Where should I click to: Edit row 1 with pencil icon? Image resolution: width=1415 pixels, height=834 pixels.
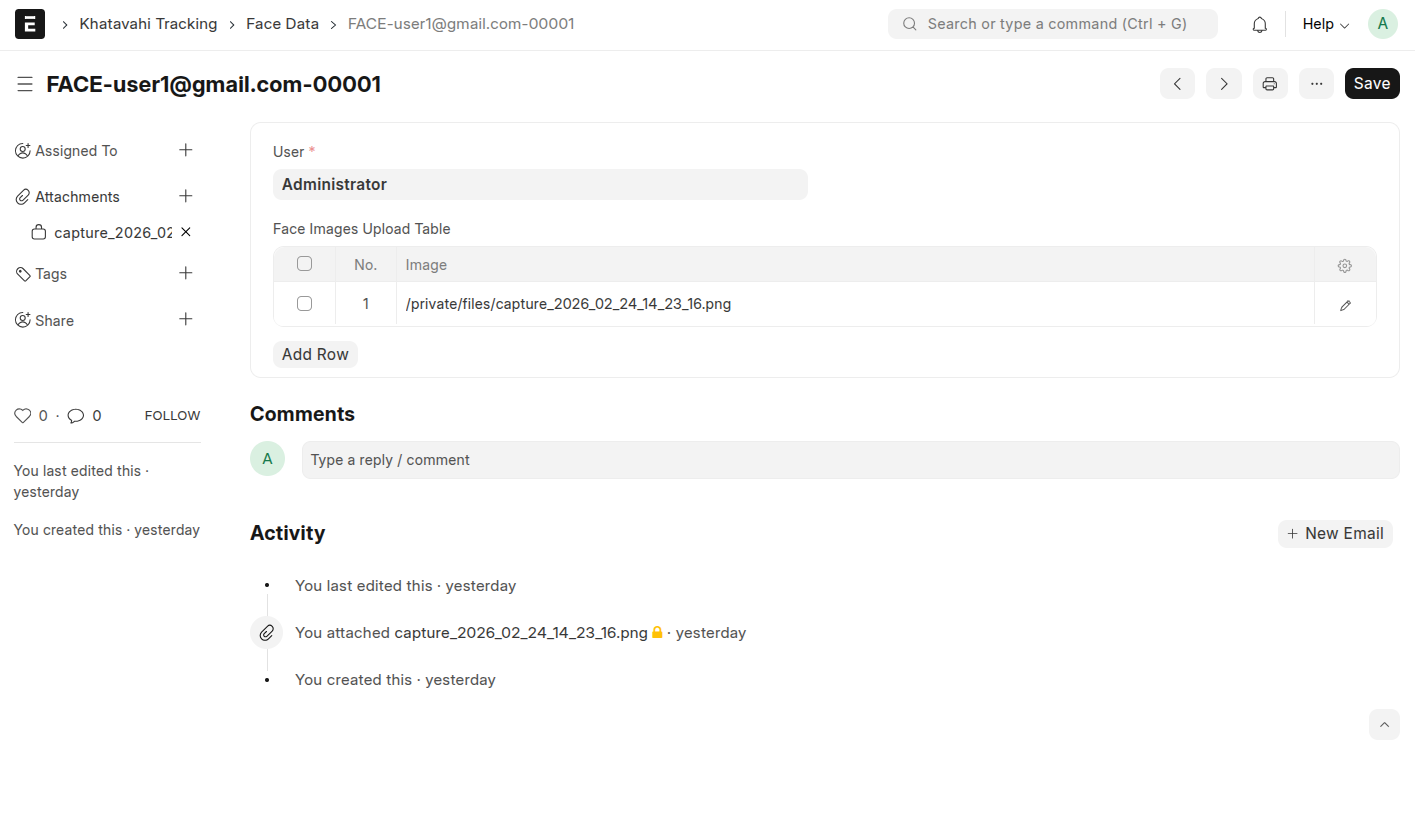[x=1345, y=305]
